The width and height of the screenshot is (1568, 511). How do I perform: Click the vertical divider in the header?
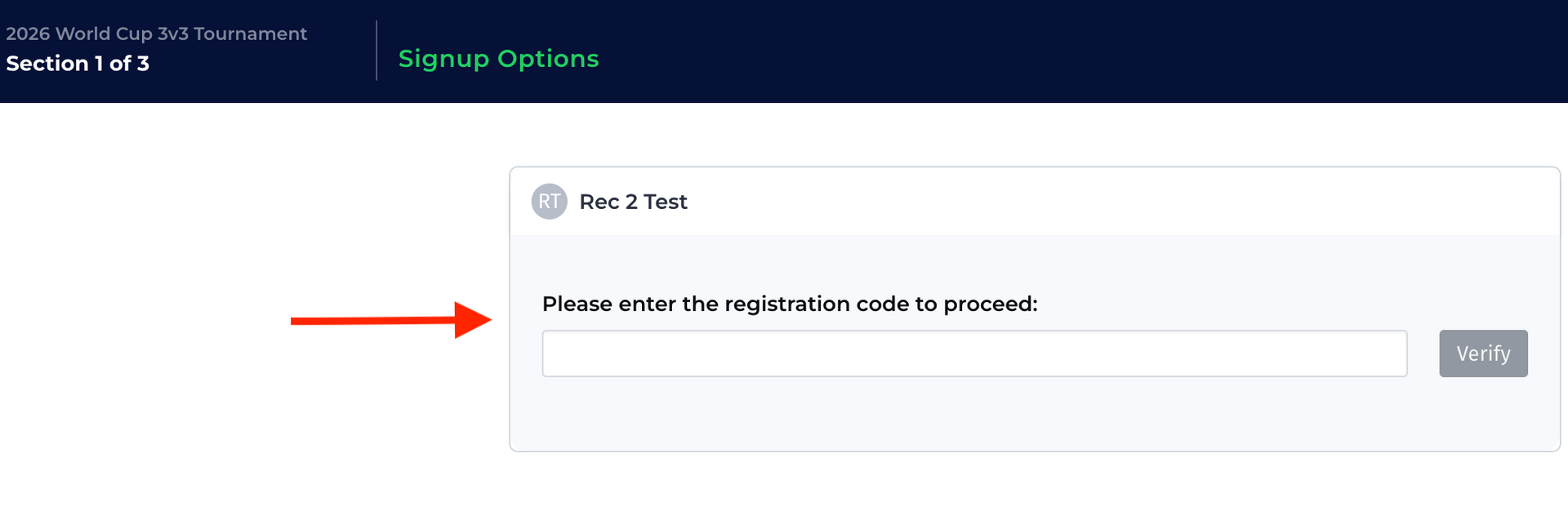coord(376,51)
